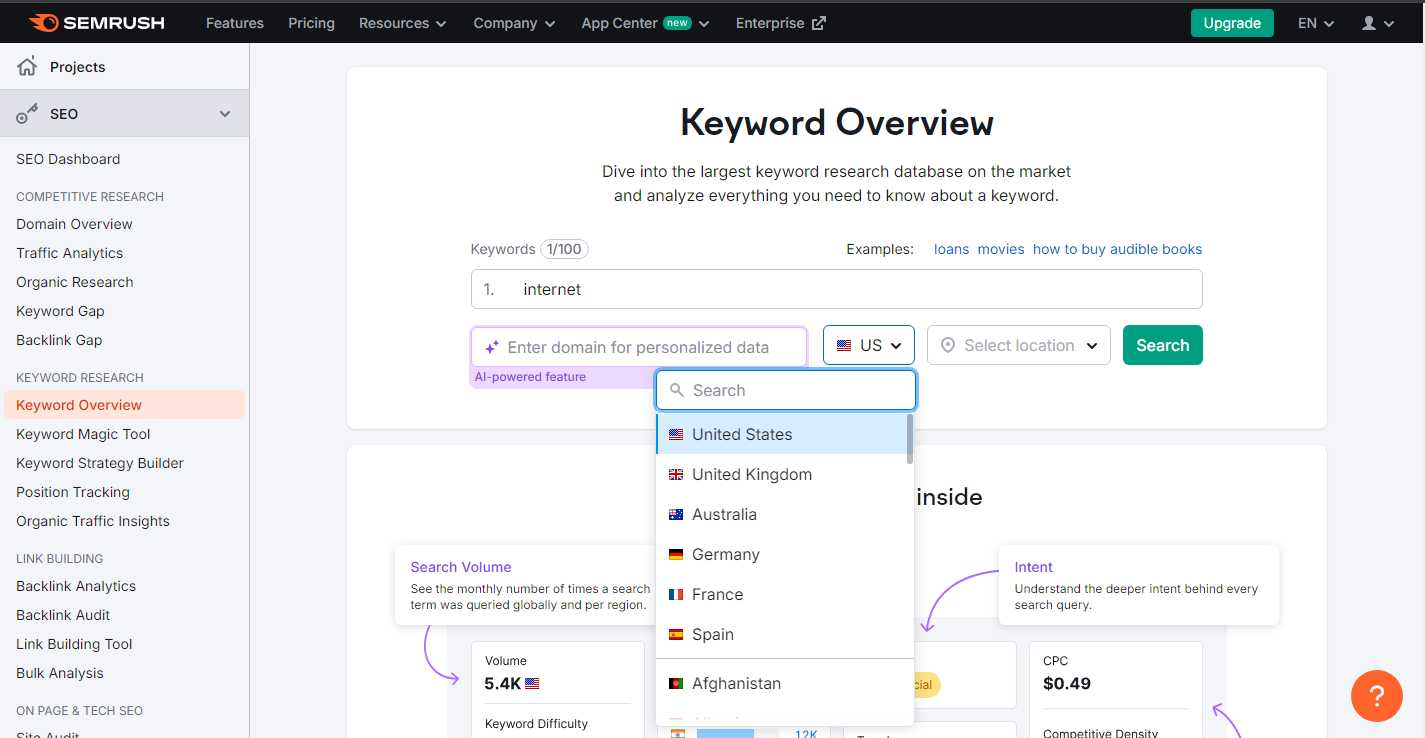Click the green Search button
Screen dimensions: 1425x738
pos(1163,345)
